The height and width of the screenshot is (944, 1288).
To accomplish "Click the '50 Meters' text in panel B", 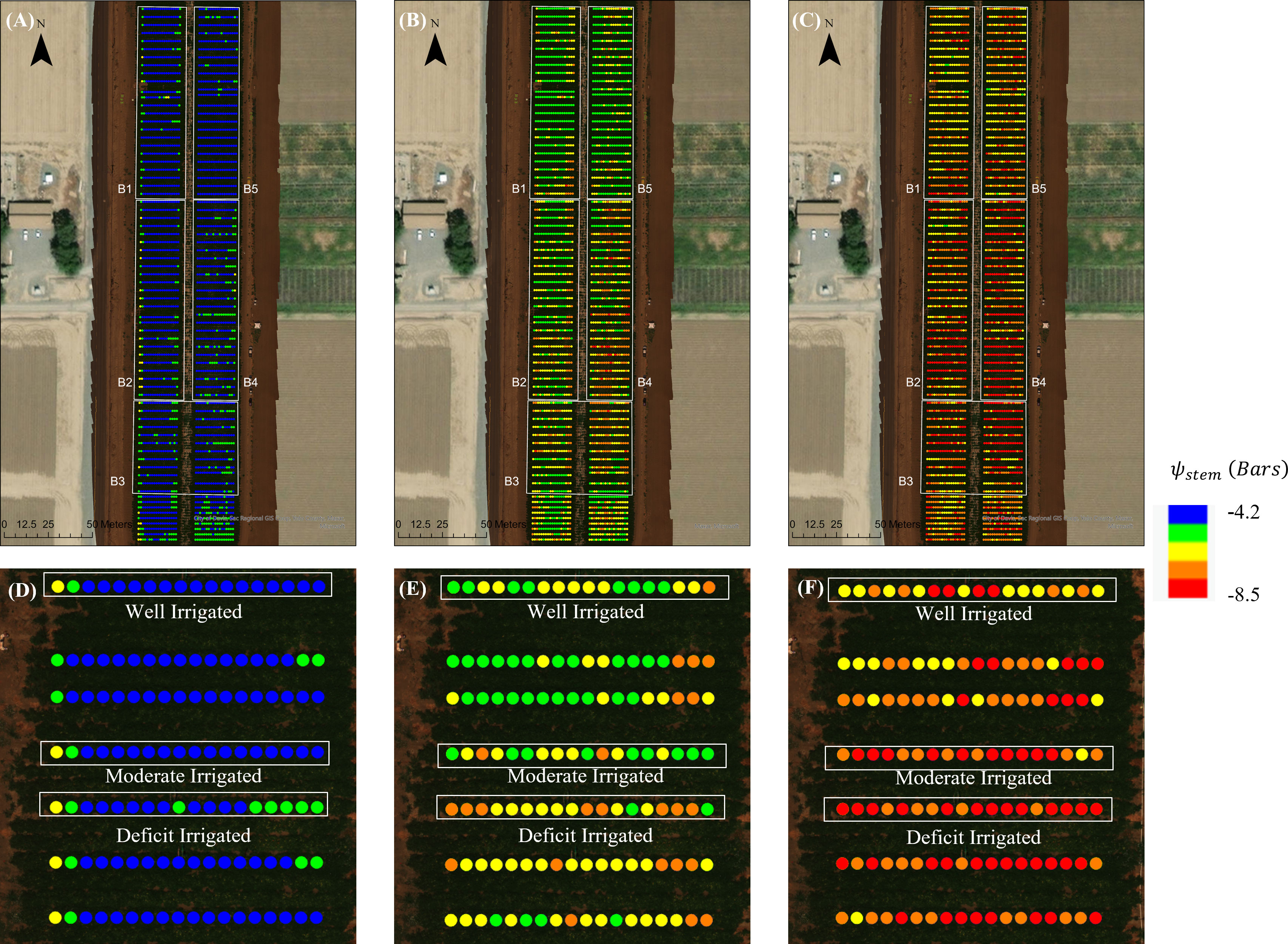I will (504, 524).
